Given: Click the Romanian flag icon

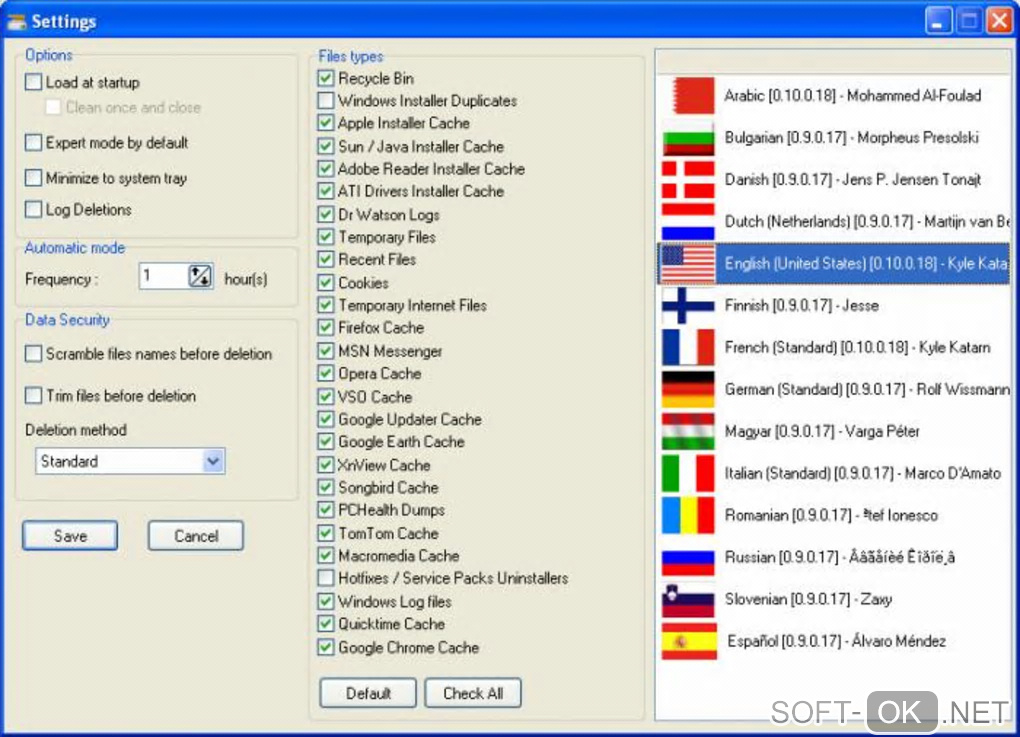Looking at the screenshot, I should [688, 515].
